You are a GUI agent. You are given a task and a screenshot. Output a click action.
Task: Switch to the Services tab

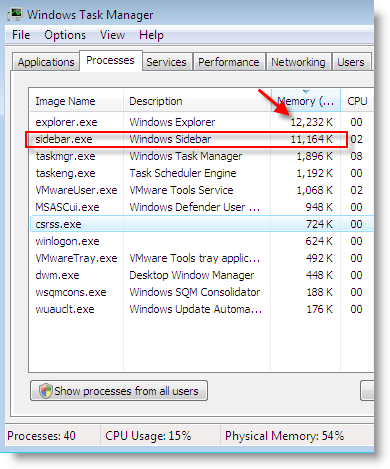click(x=166, y=62)
